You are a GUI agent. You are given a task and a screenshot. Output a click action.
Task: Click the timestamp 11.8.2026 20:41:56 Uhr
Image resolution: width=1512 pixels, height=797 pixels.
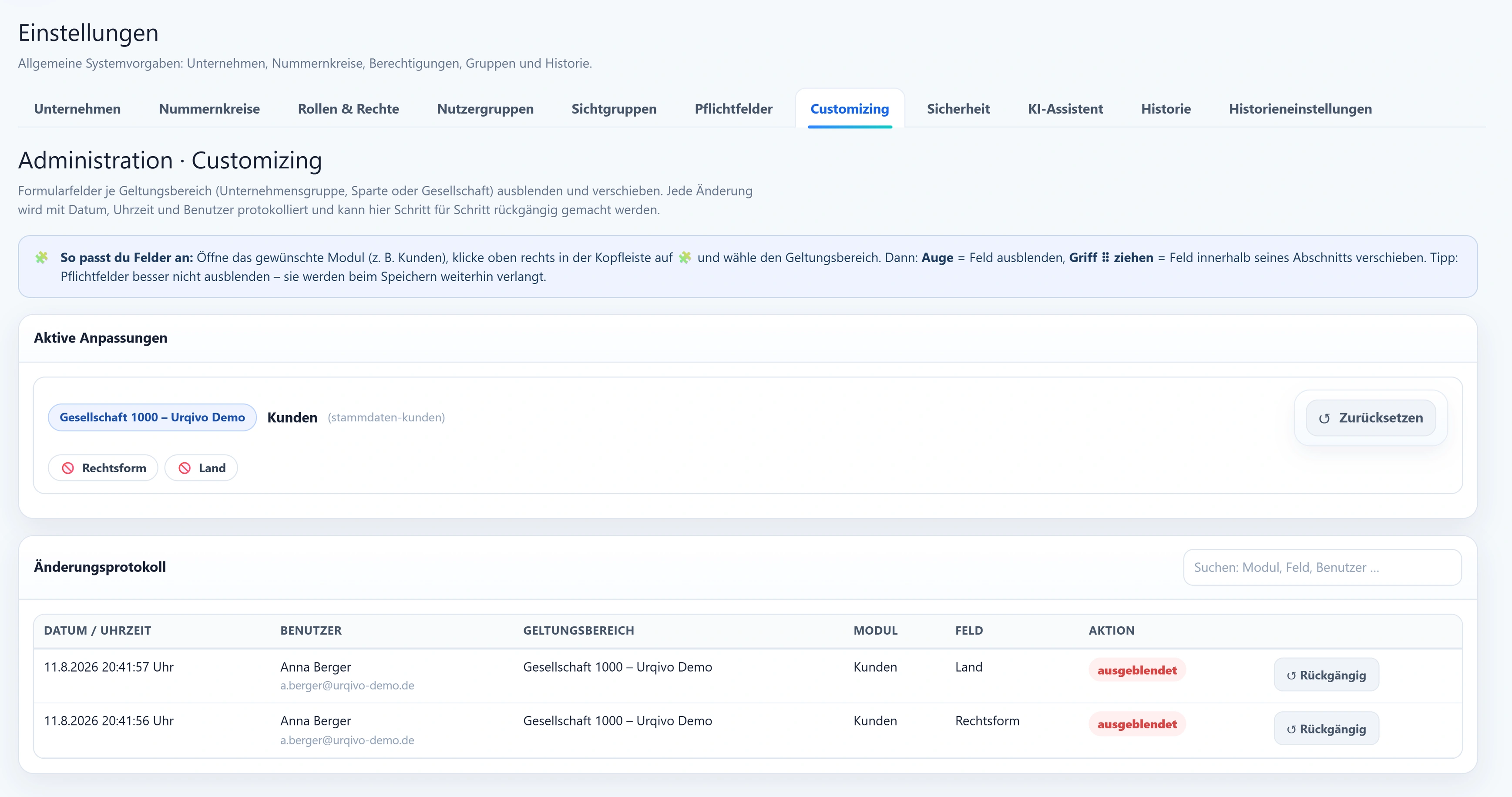(108, 721)
